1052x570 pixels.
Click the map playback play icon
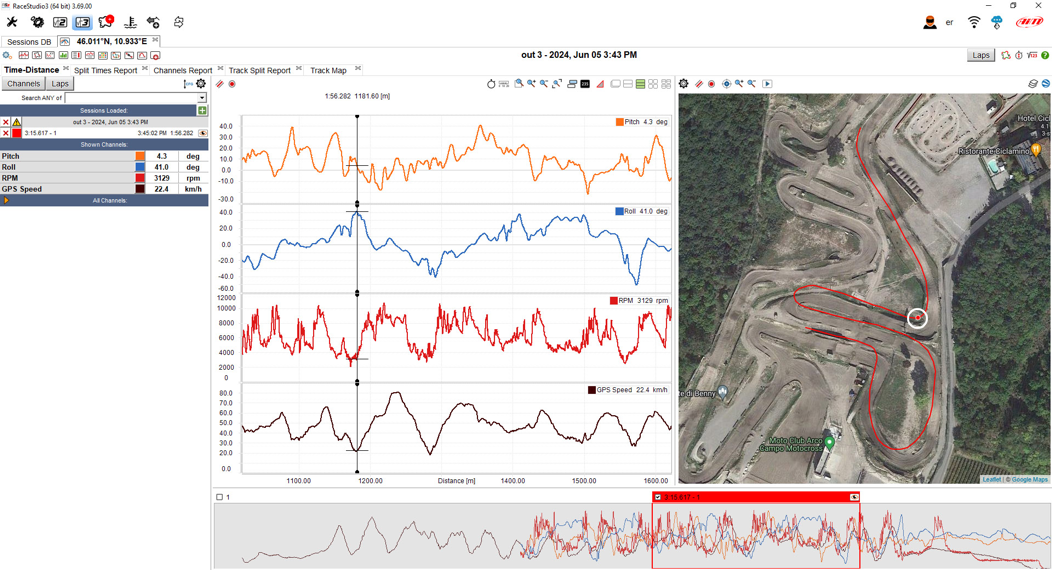coord(767,84)
